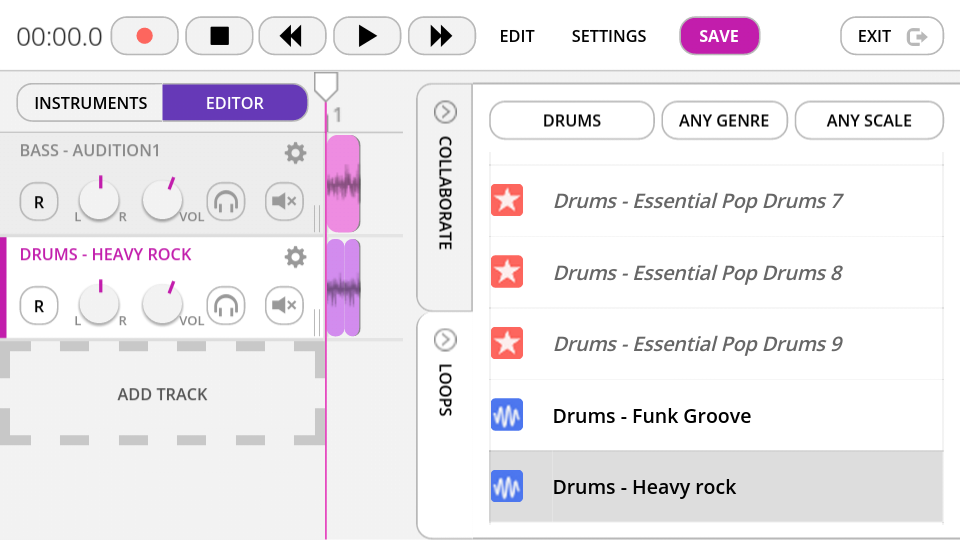Click the record button in transport bar
The width and height of the screenshot is (960, 540).
(x=144, y=36)
